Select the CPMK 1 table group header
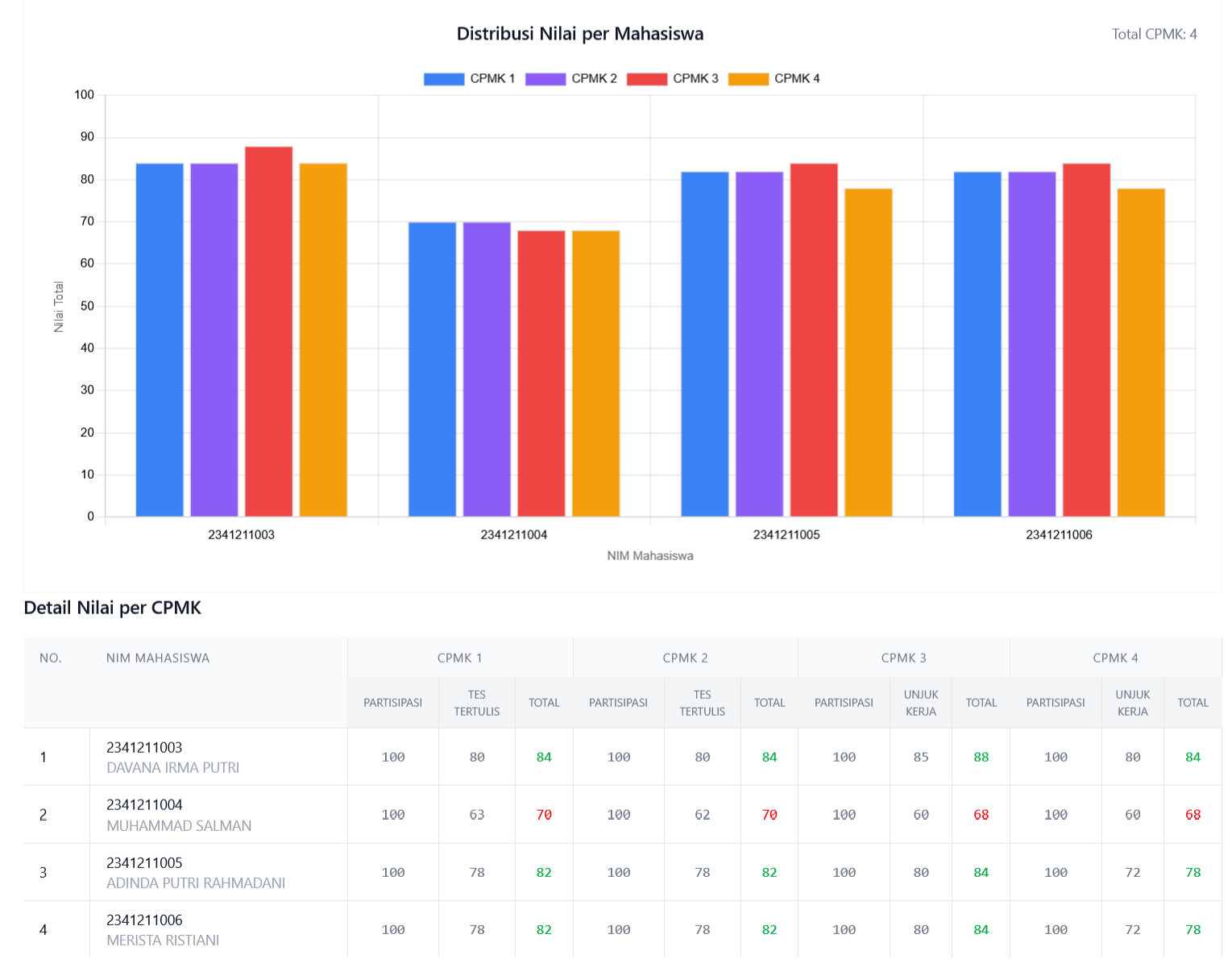1232x976 pixels. (459, 658)
